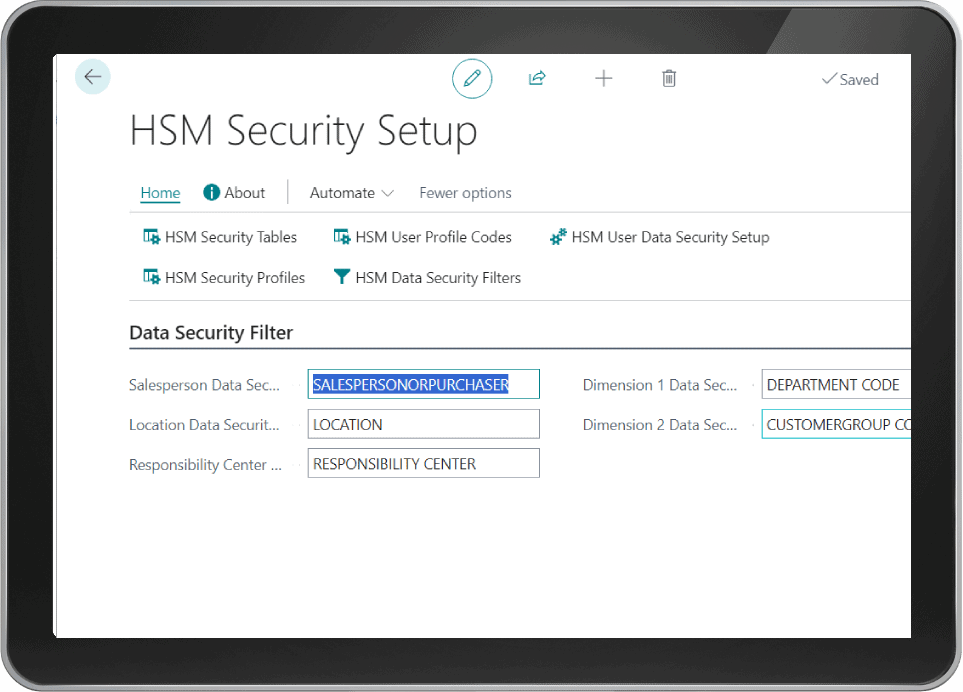The image size is (963, 692).
Task: Click the Responsibility Center ... label
Action: click(x=205, y=465)
